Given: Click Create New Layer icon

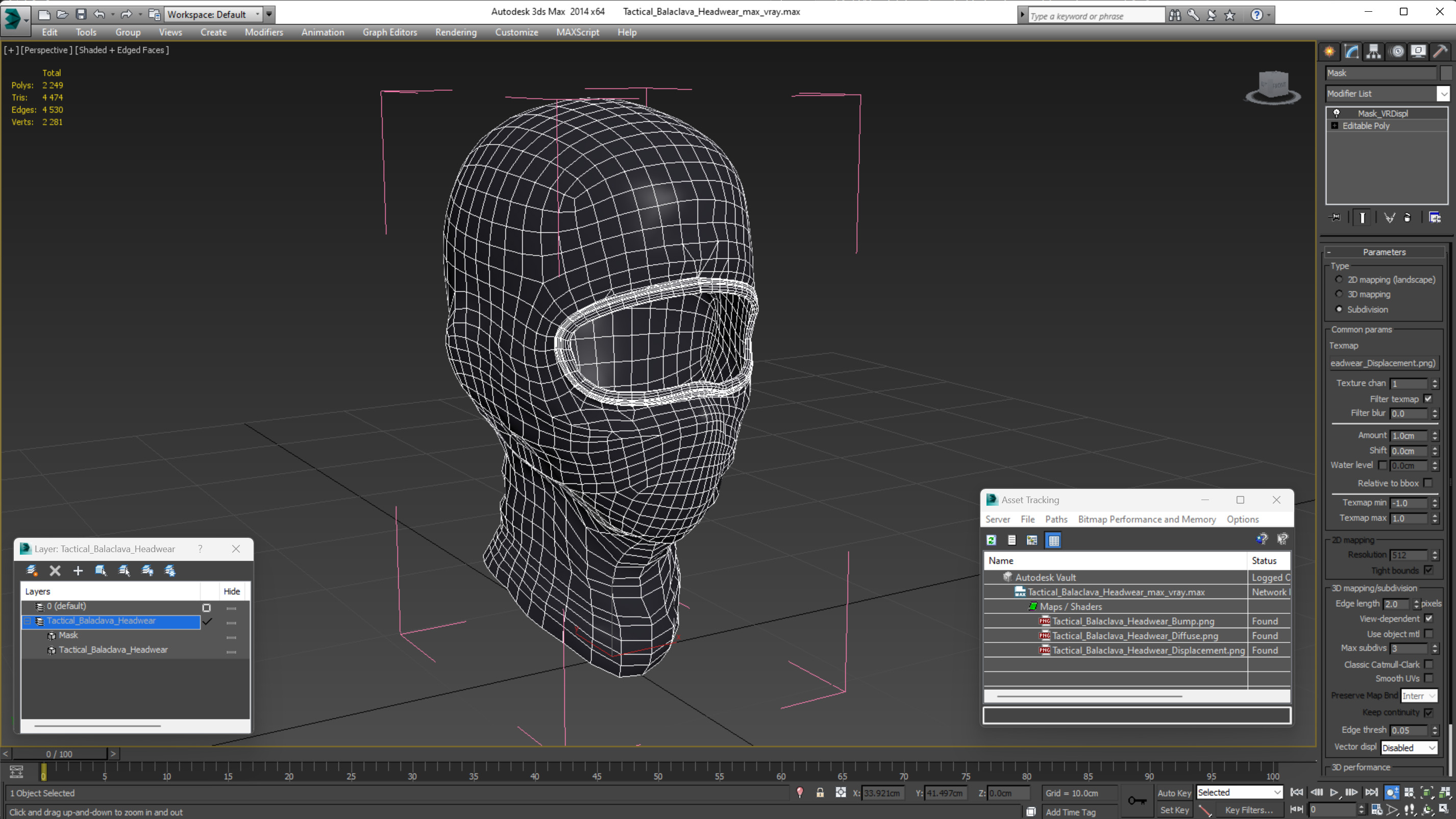Looking at the screenshot, I should coord(32,570).
